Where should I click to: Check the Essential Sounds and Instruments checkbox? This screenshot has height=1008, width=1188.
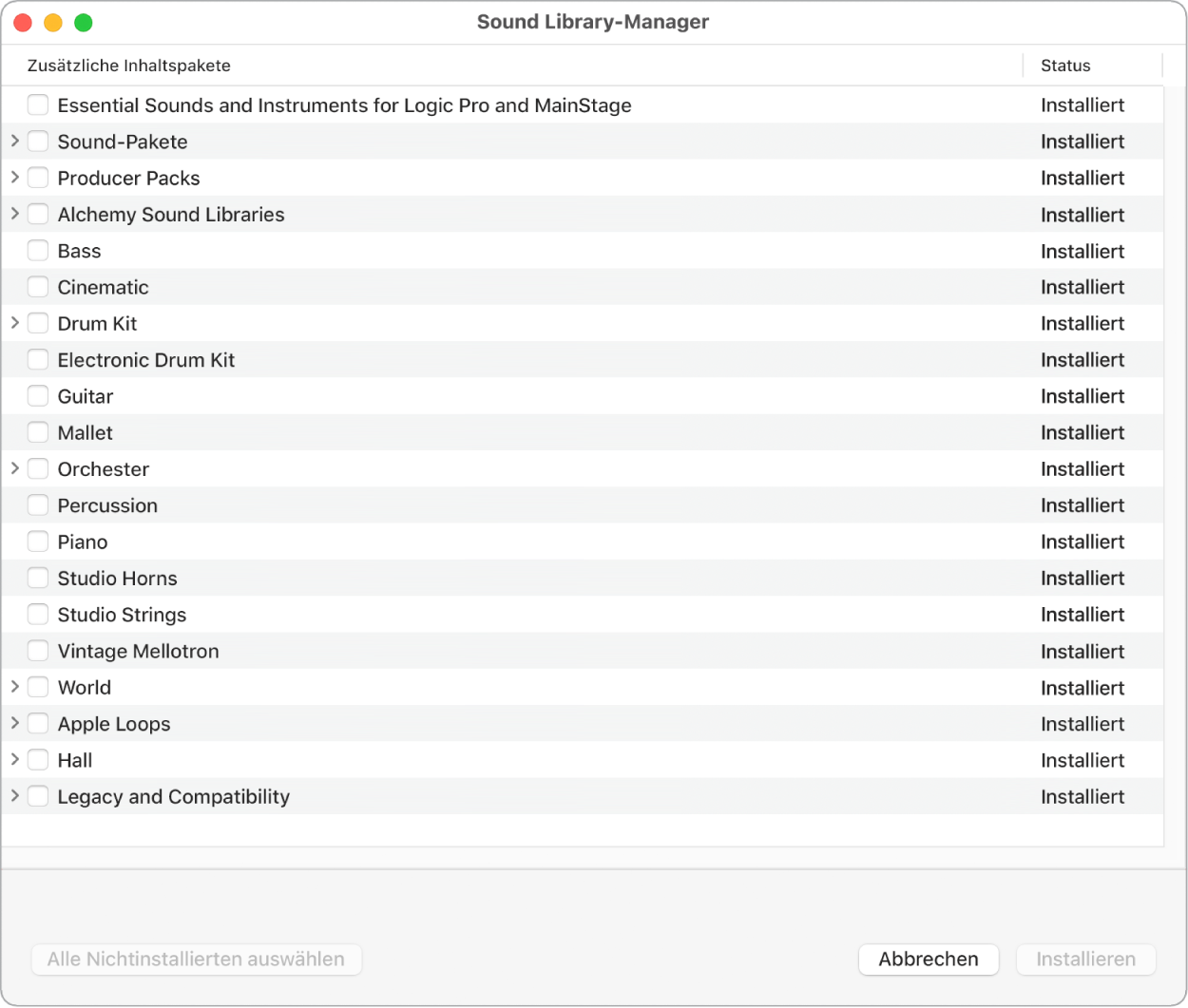(38, 105)
